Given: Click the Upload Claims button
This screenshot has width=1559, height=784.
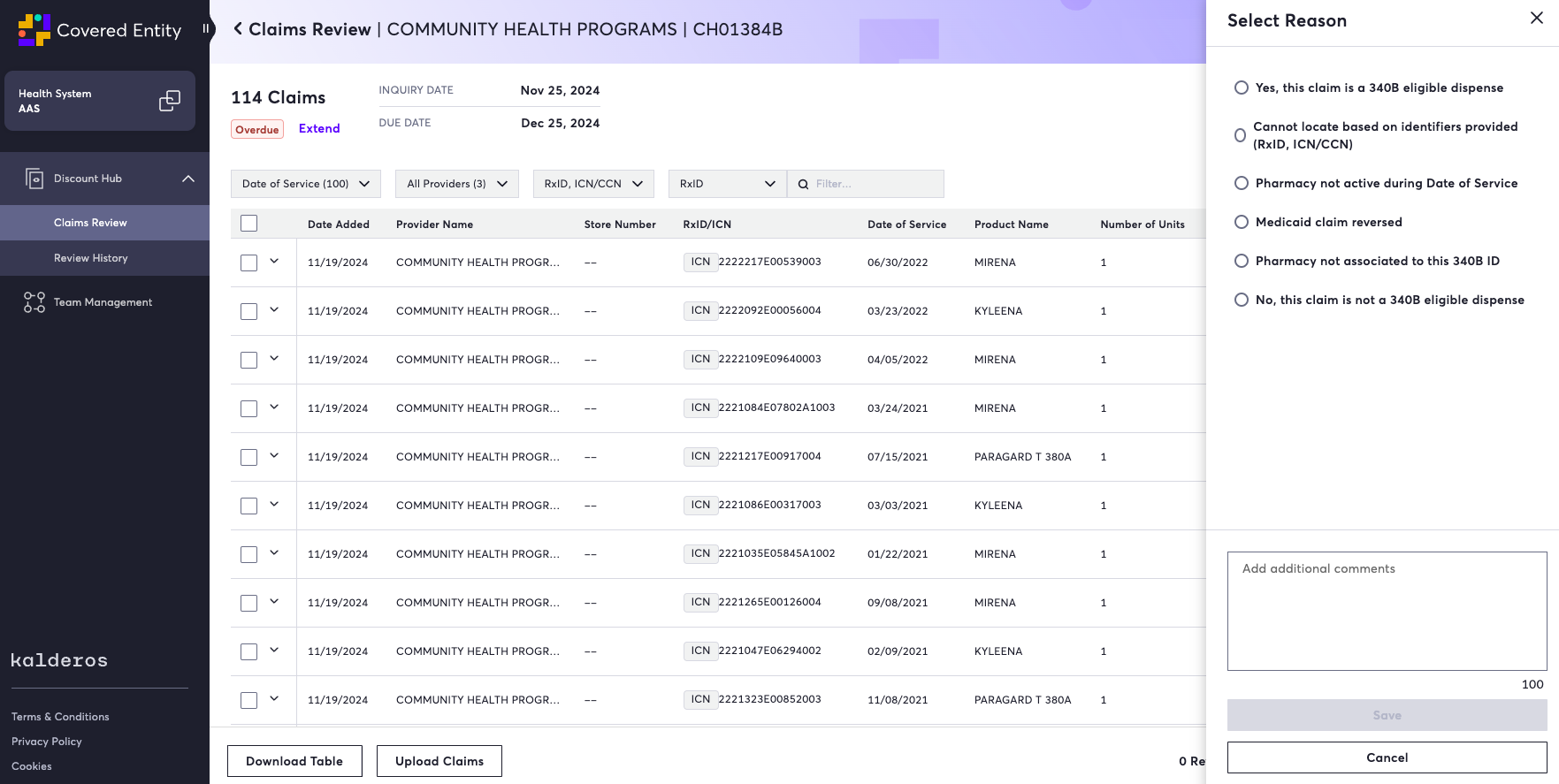Looking at the screenshot, I should tap(439, 761).
